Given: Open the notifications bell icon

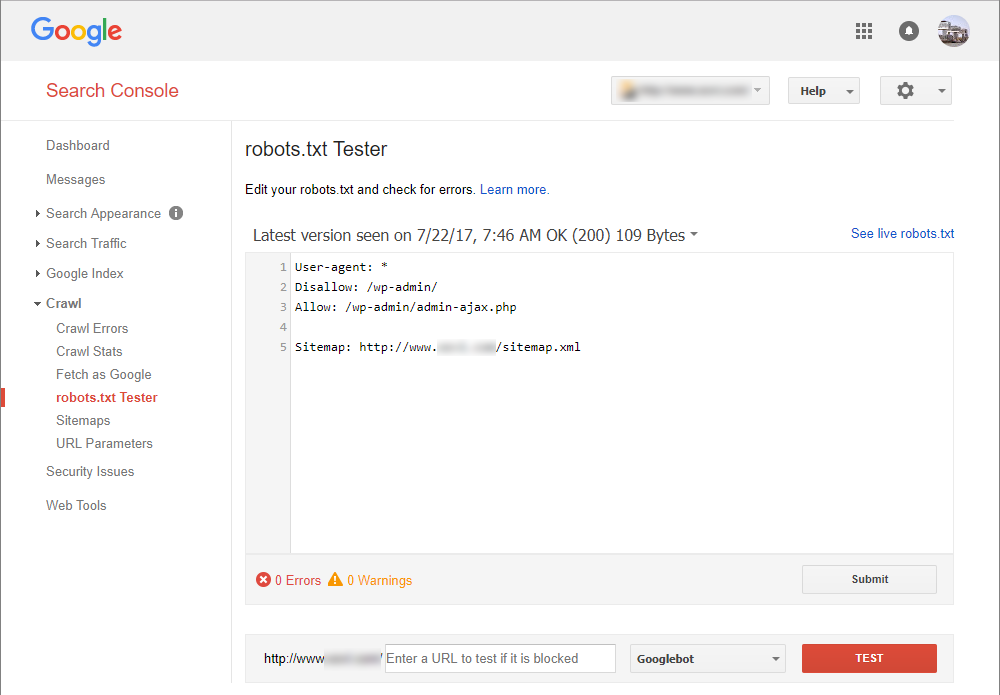Looking at the screenshot, I should coord(909,31).
